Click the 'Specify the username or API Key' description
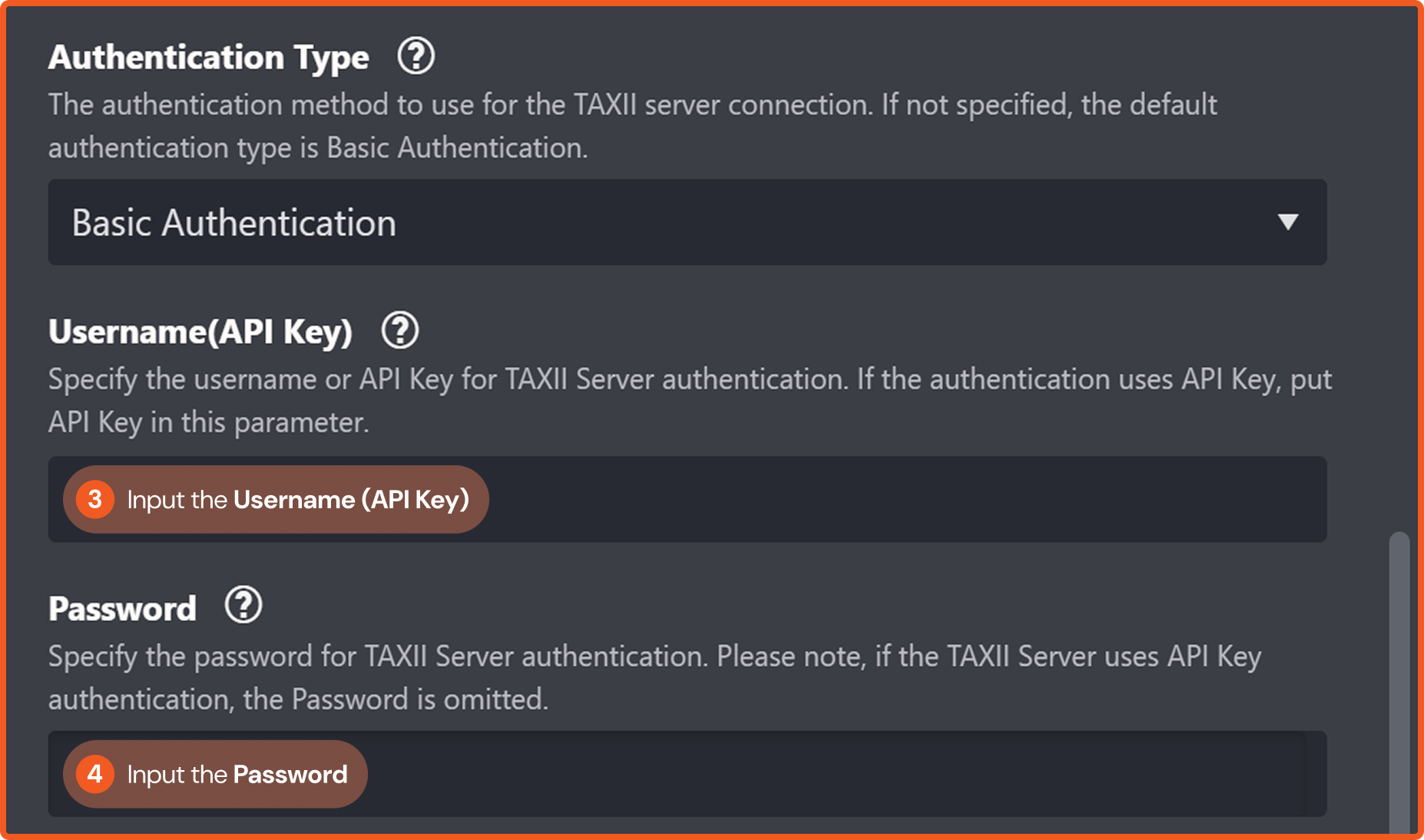1424x840 pixels. pos(689,380)
